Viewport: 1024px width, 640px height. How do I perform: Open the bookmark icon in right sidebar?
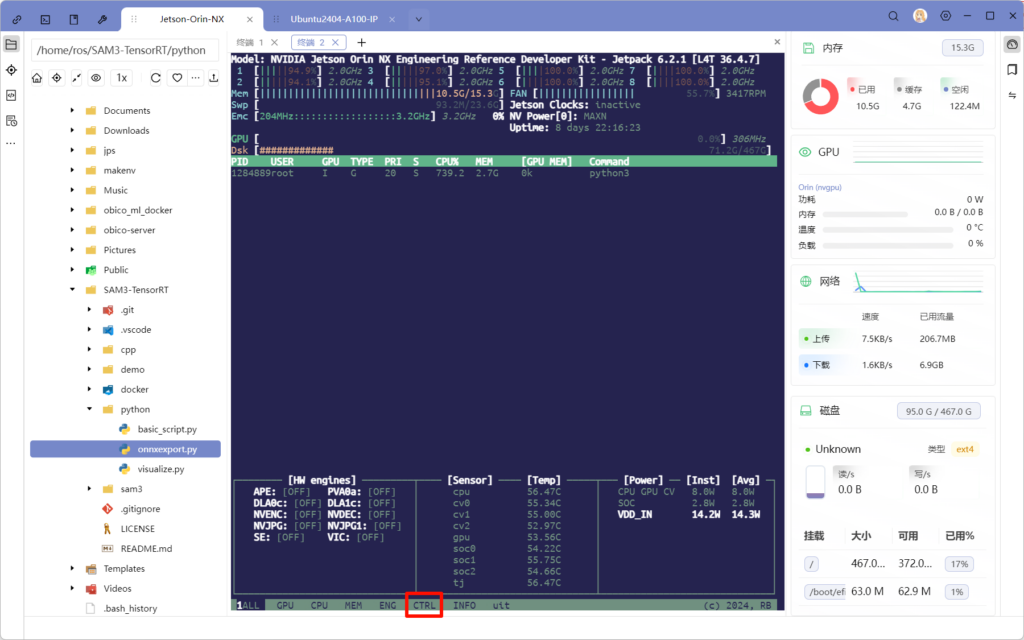[x=1012, y=69]
